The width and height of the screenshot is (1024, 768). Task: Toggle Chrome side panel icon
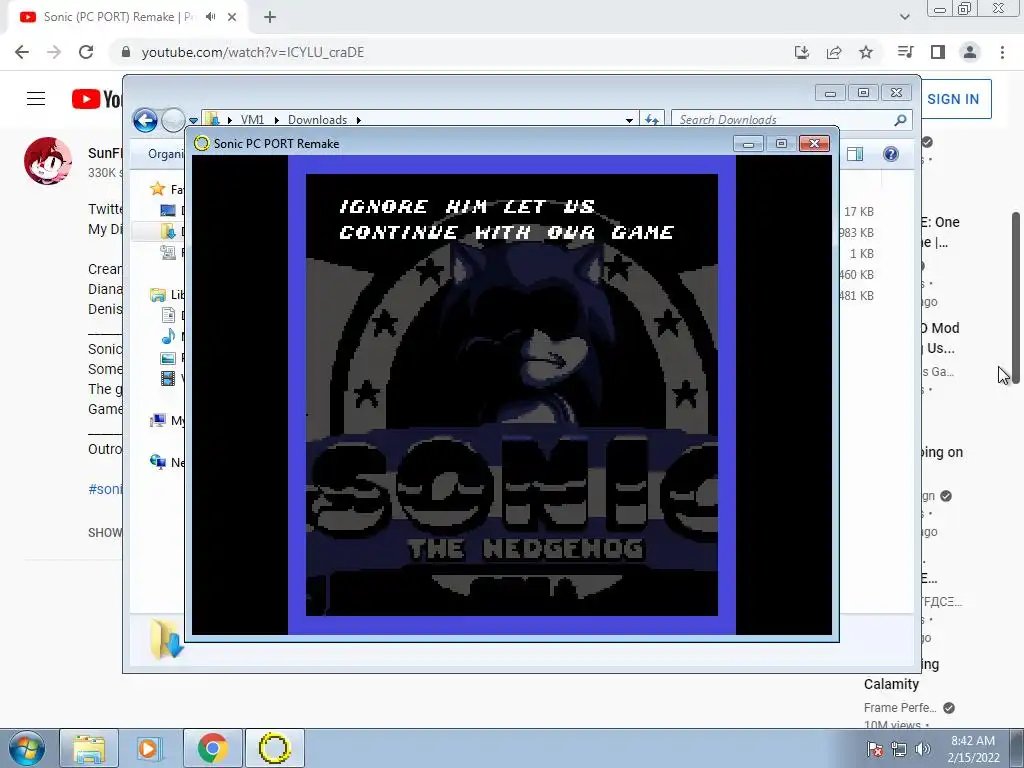coord(938,52)
